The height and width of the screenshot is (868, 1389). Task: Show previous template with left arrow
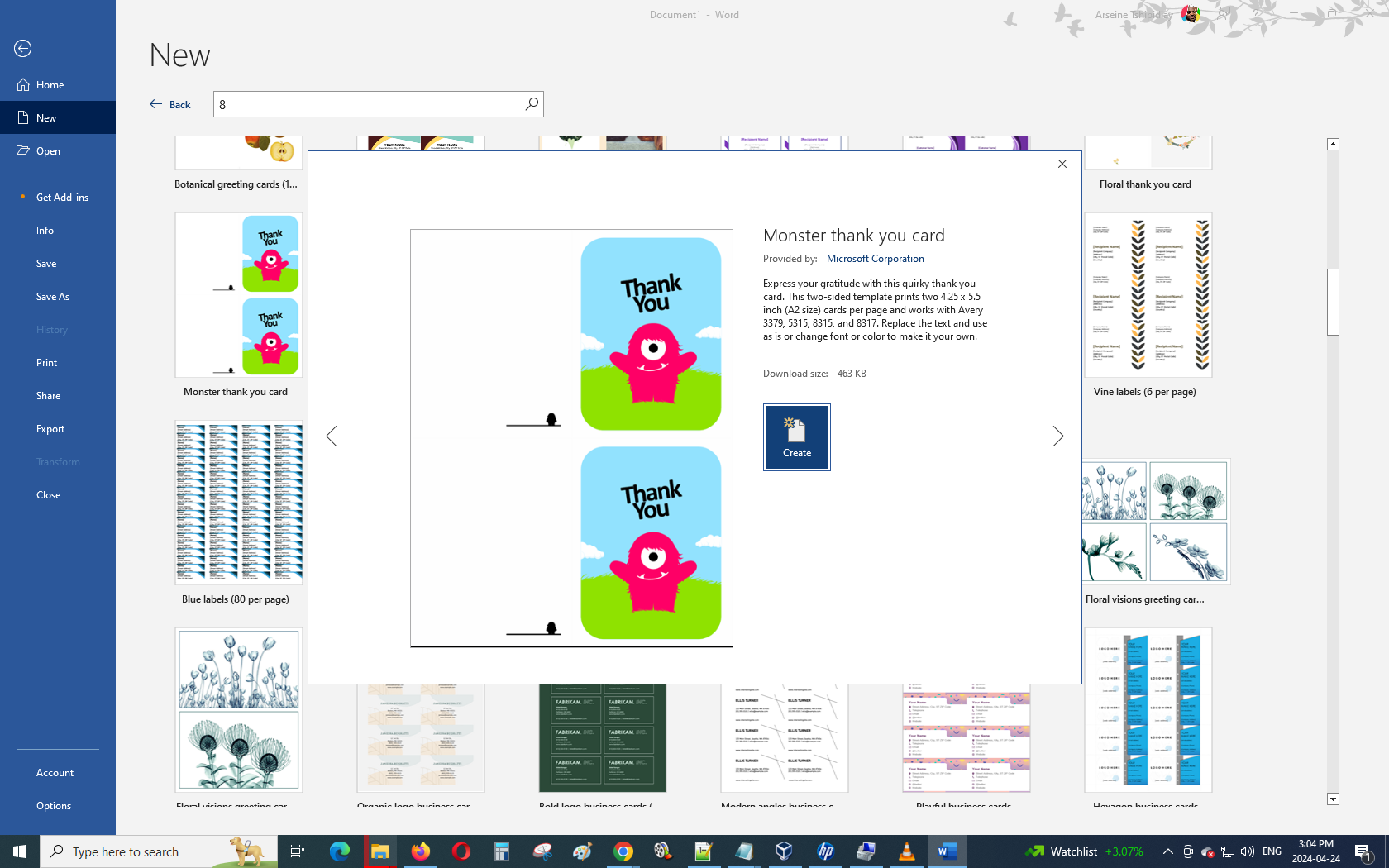coord(337,436)
